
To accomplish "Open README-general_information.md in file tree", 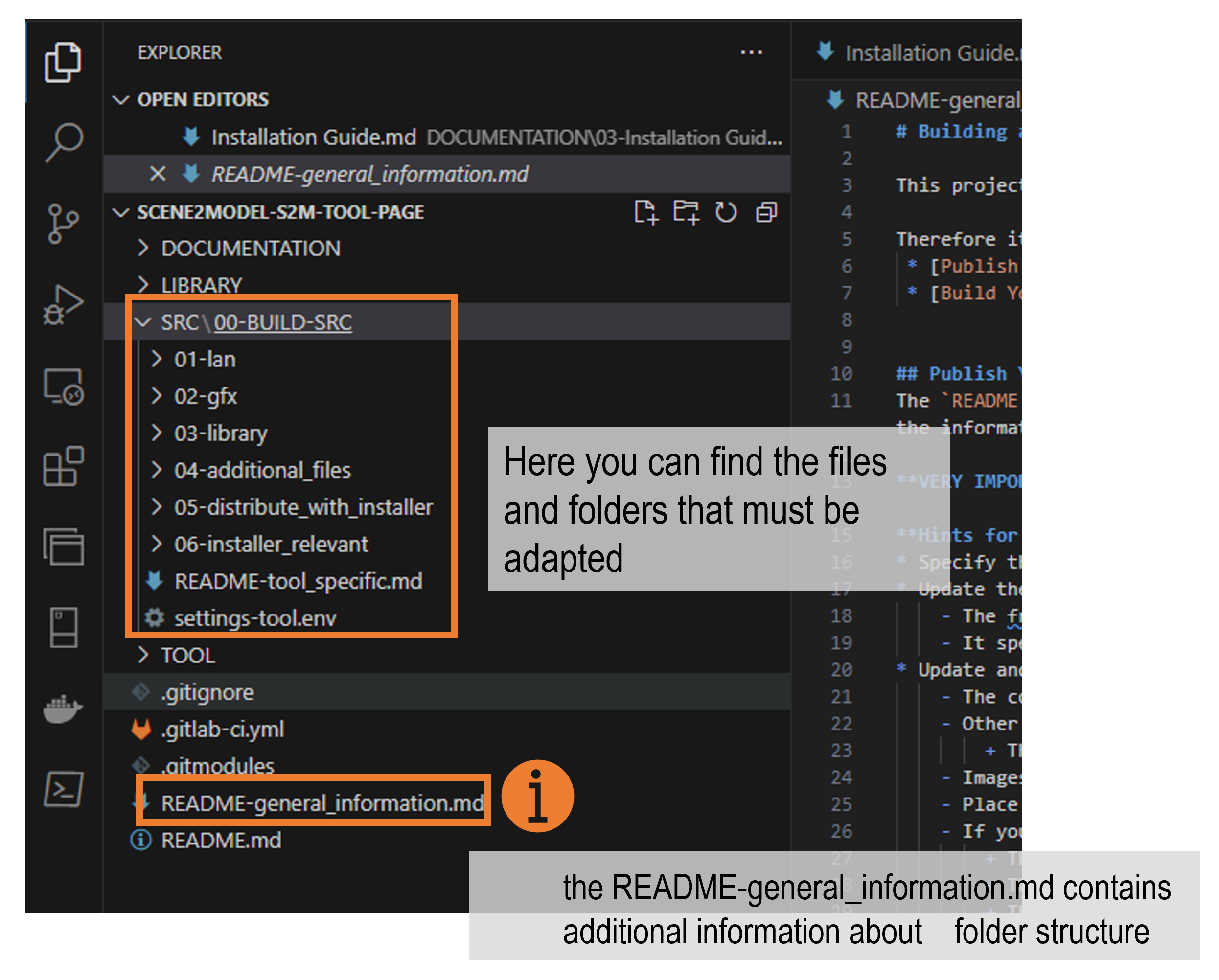I will (x=322, y=803).
